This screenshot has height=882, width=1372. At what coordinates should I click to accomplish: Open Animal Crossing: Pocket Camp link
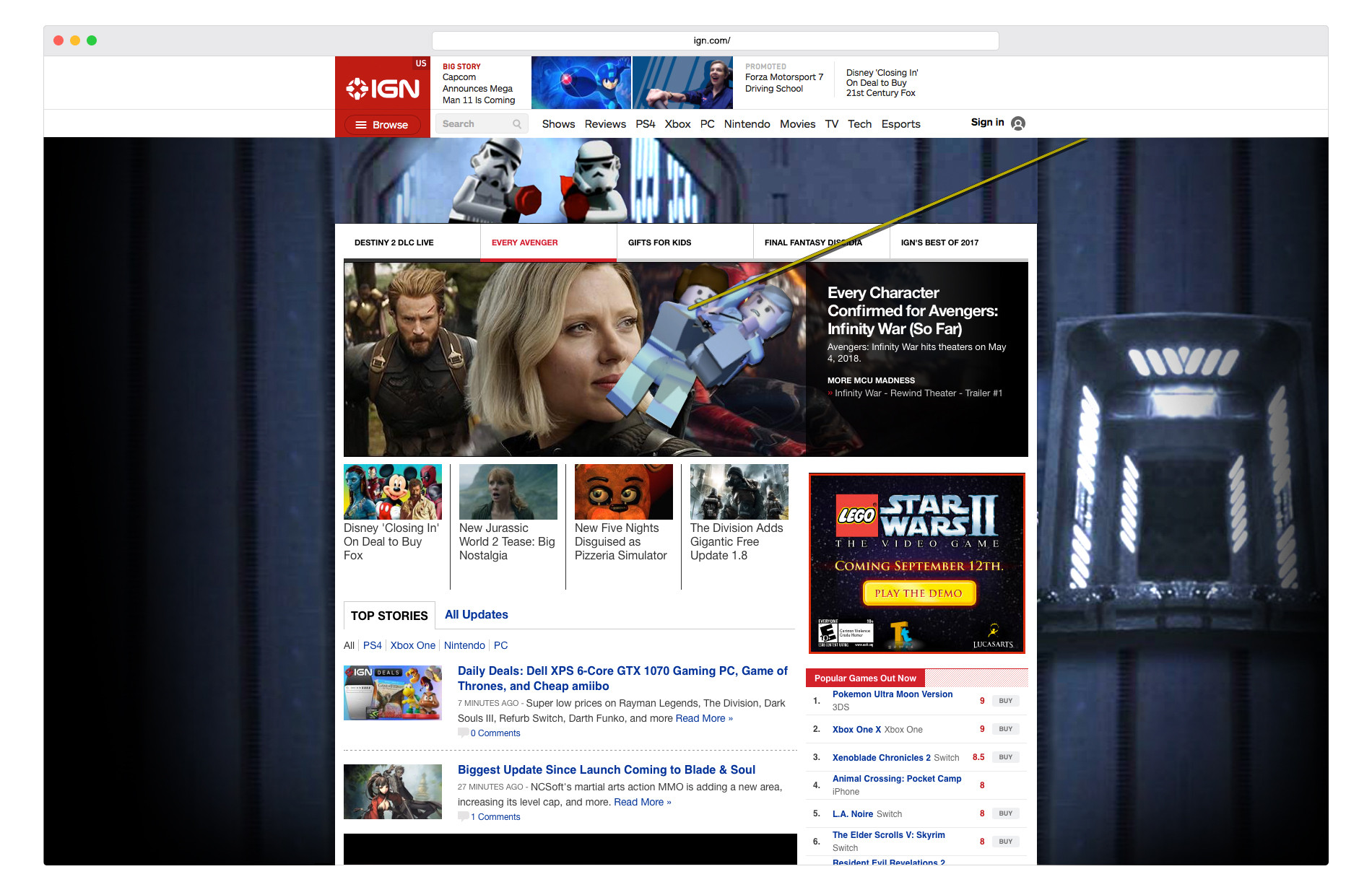pyautogui.click(x=897, y=779)
